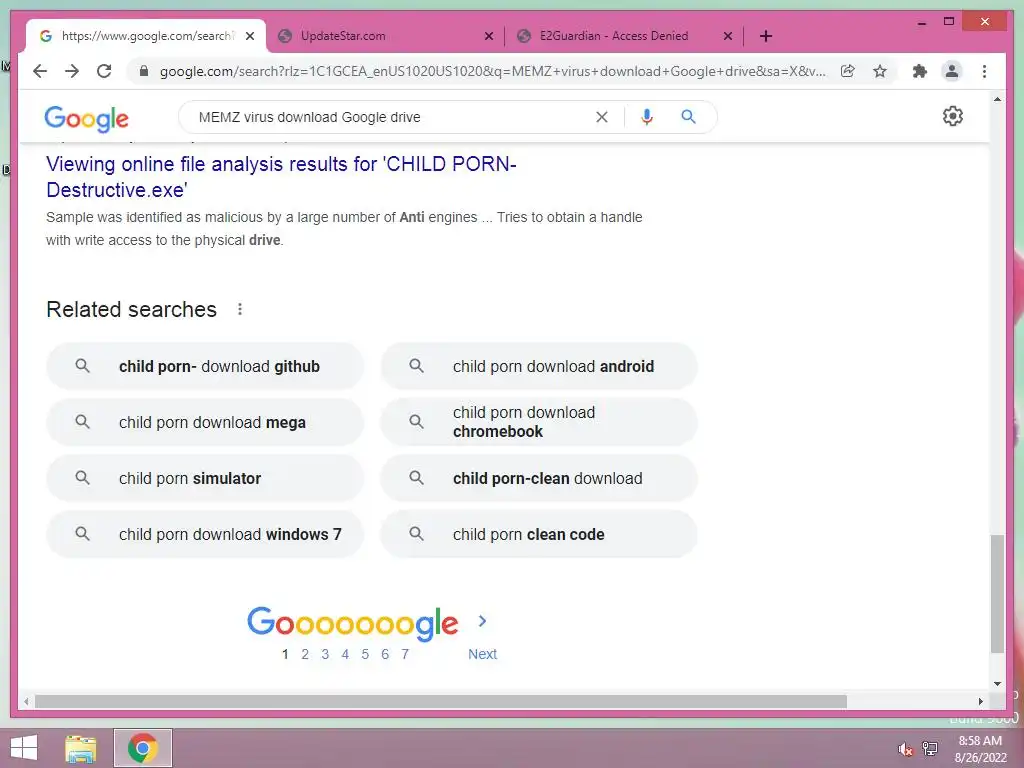
Task: Click the horizontal scrollbar thumb
Action: point(441,701)
